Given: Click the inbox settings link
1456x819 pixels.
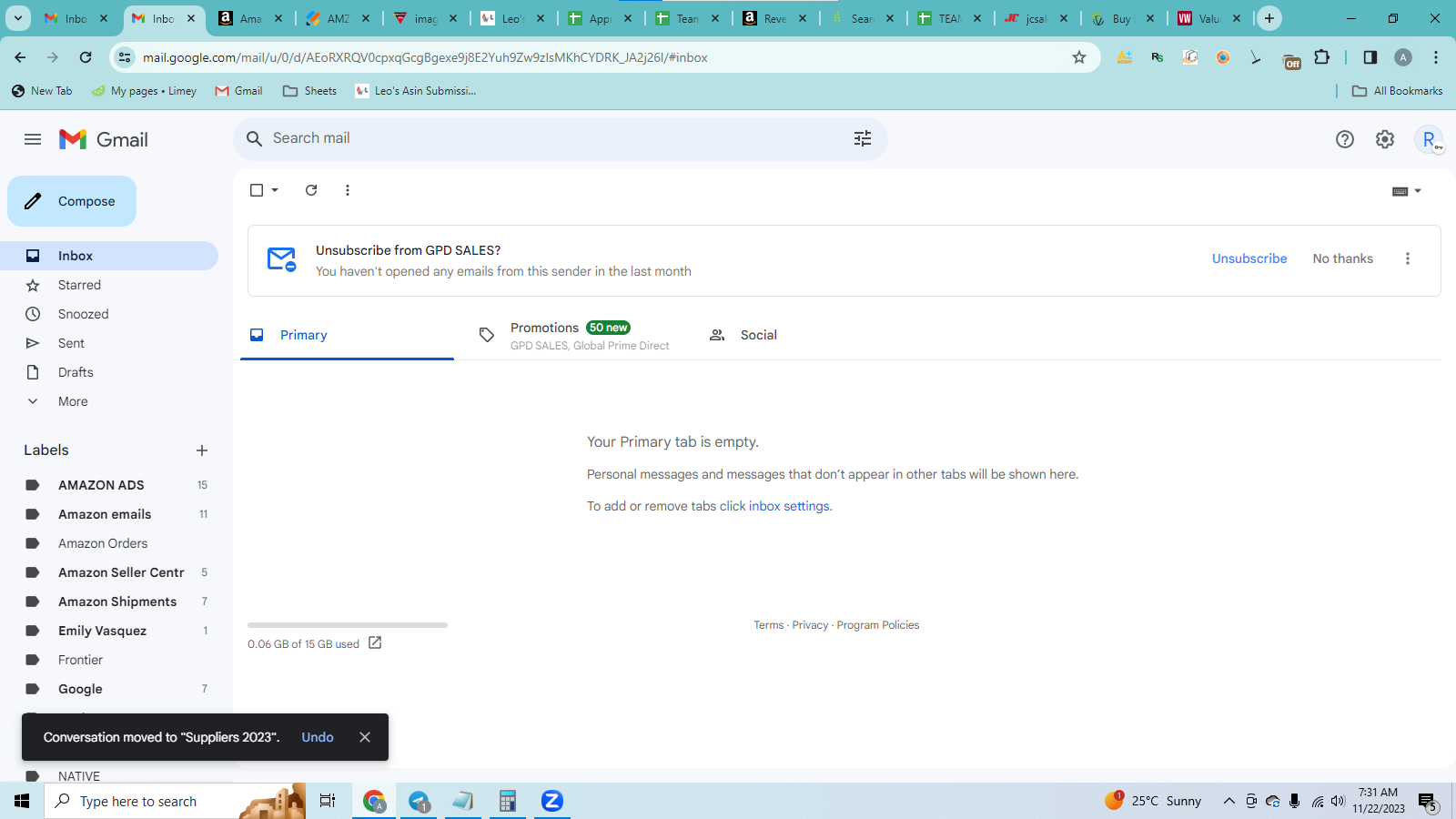Looking at the screenshot, I should 789,506.
